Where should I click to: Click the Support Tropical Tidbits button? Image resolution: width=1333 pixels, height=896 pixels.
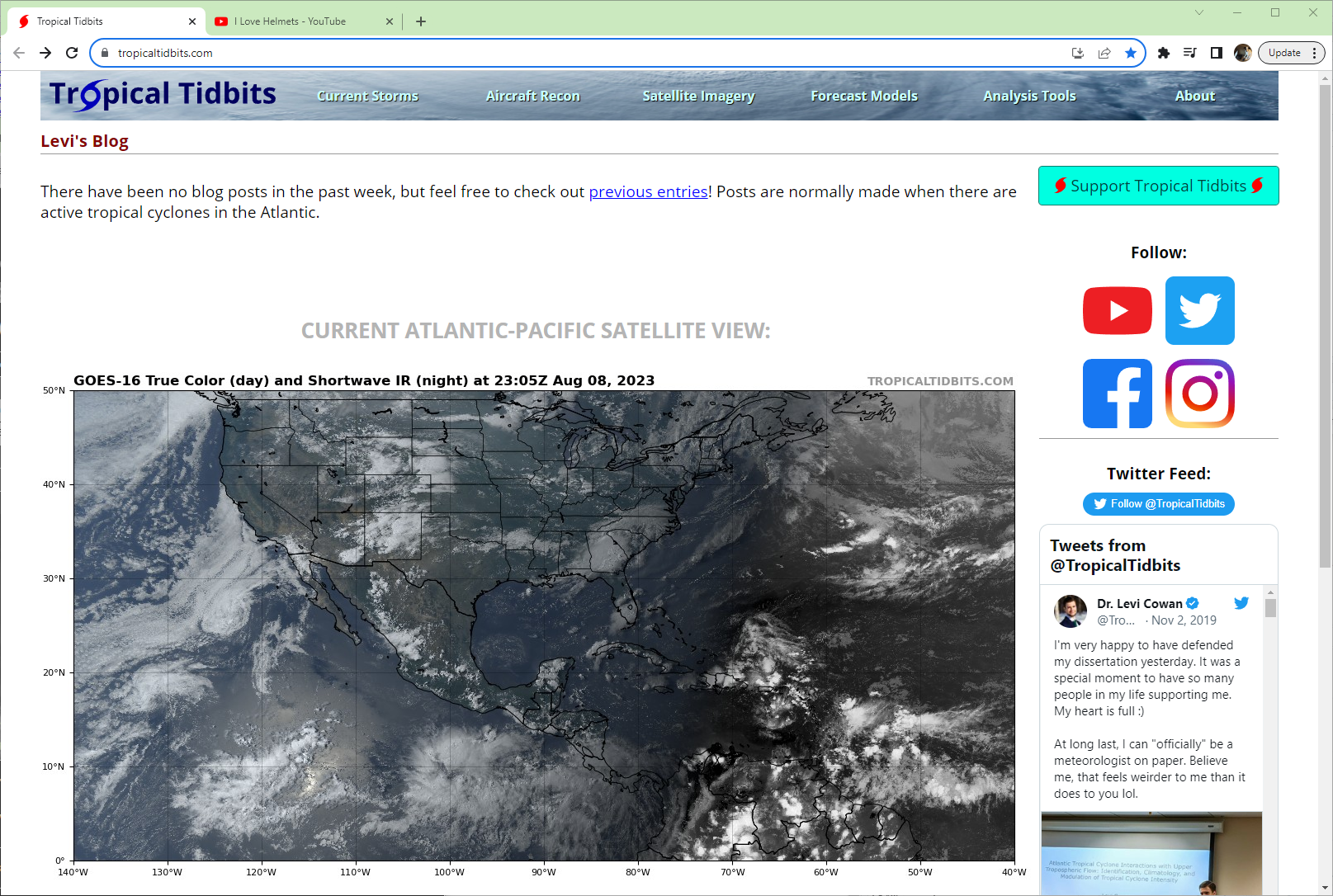click(1158, 186)
